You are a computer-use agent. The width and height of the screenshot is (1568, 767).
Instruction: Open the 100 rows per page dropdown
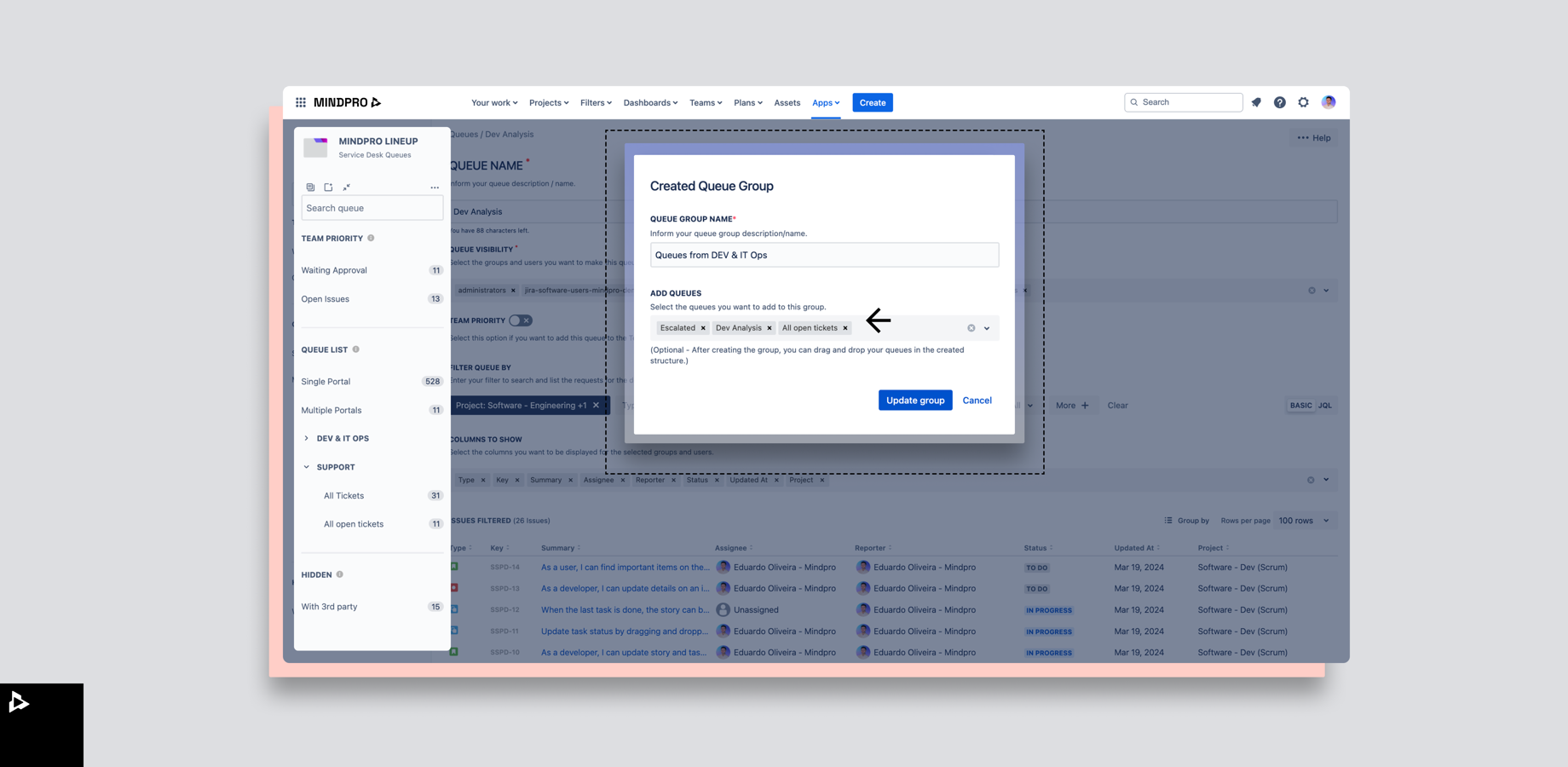1303,520
